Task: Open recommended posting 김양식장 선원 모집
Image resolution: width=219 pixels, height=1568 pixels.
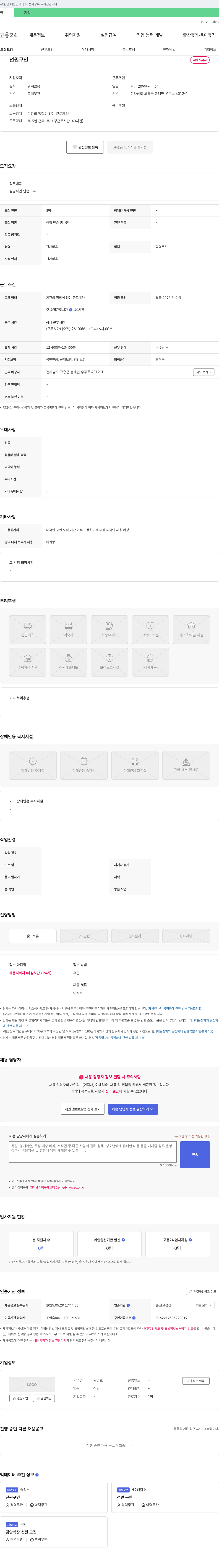Action: [54, 1531]
